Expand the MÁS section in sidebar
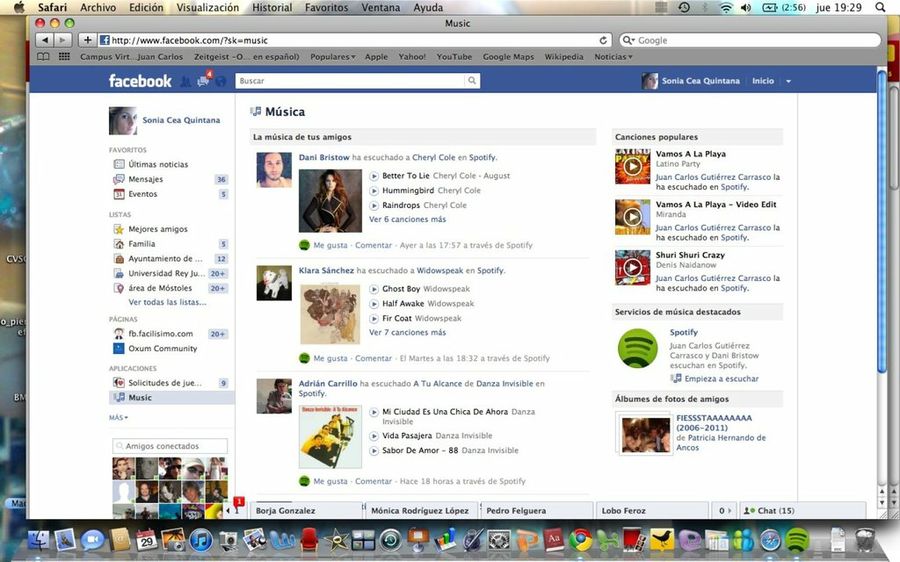 [118, 418]
